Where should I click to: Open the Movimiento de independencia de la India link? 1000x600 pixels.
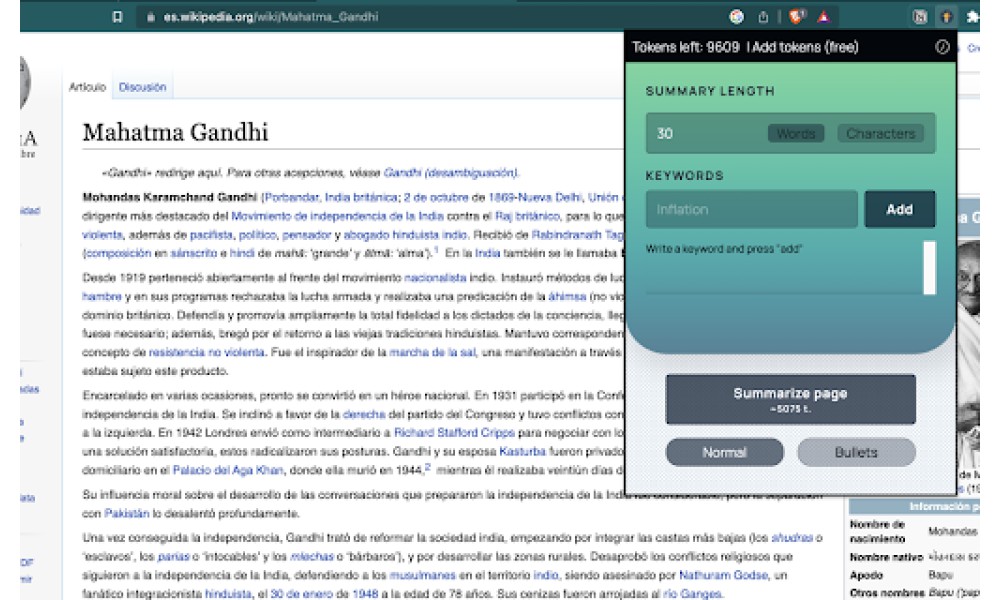[337, 216]
